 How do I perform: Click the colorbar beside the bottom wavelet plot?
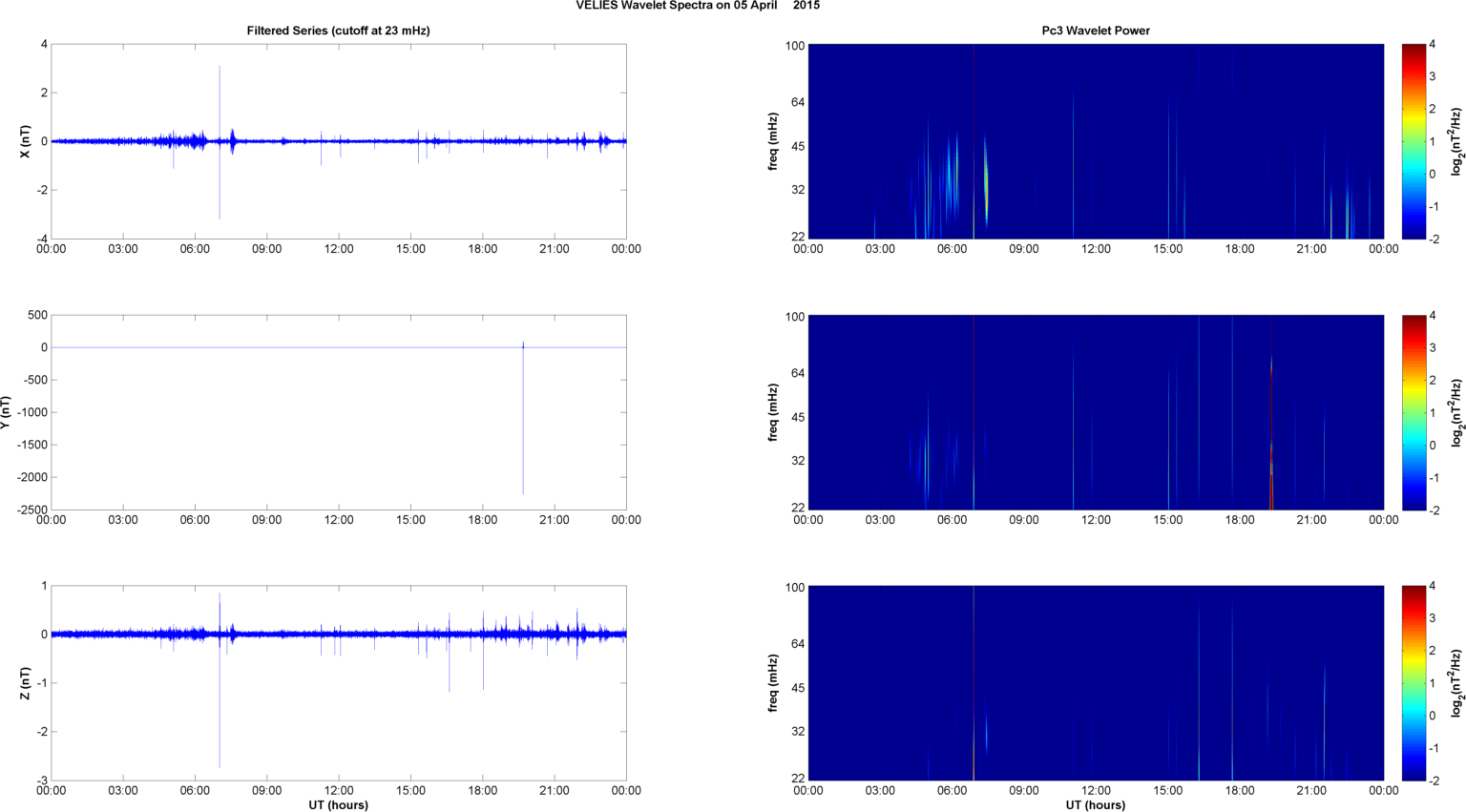click(1414, 683)
